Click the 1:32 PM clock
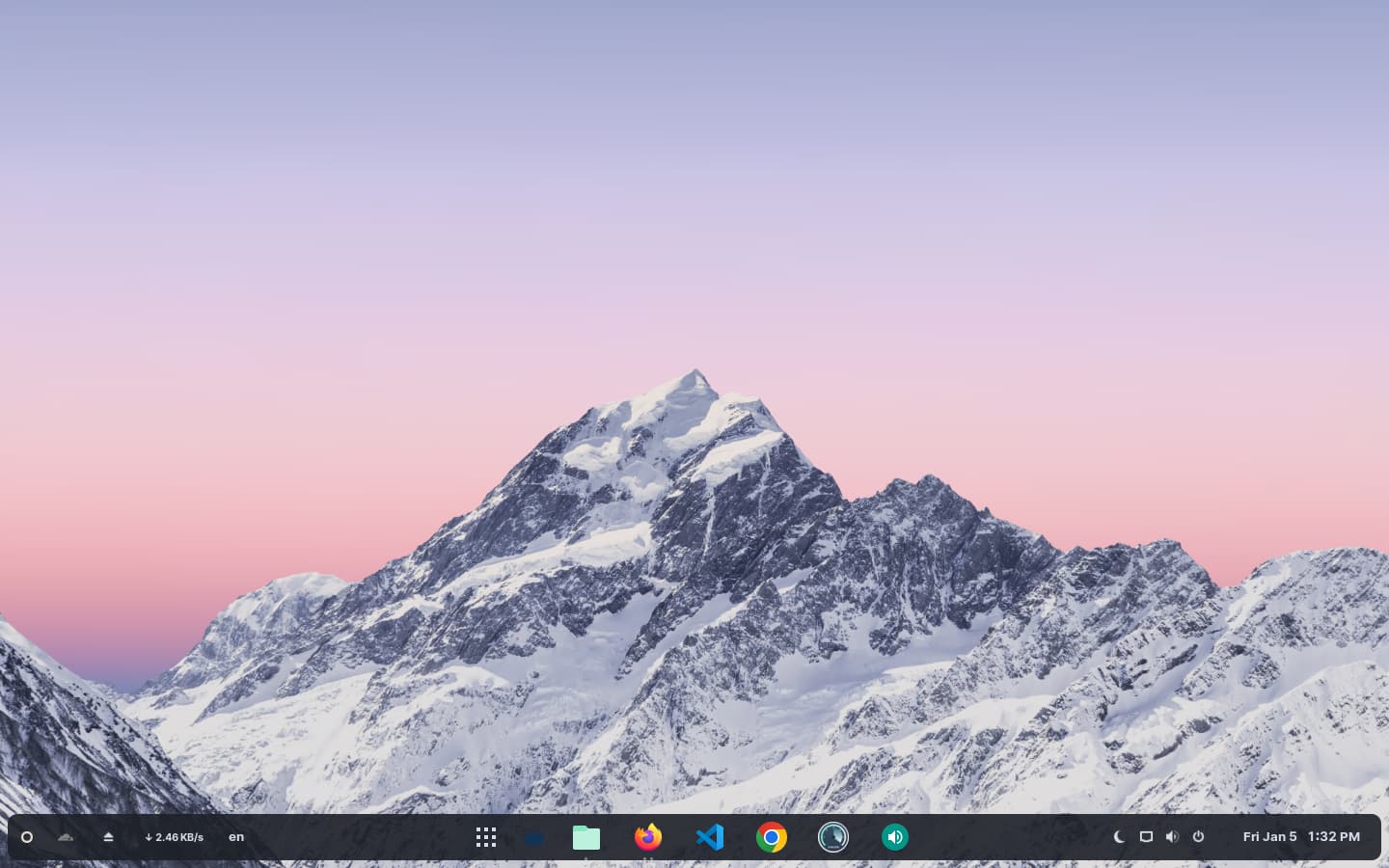 coord(1334,837)
